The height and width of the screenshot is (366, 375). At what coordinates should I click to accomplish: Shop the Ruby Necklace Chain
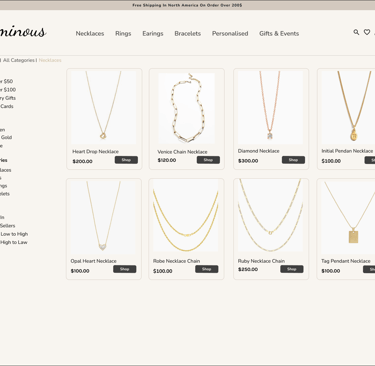pyautogui.click(x=292, y=269)
